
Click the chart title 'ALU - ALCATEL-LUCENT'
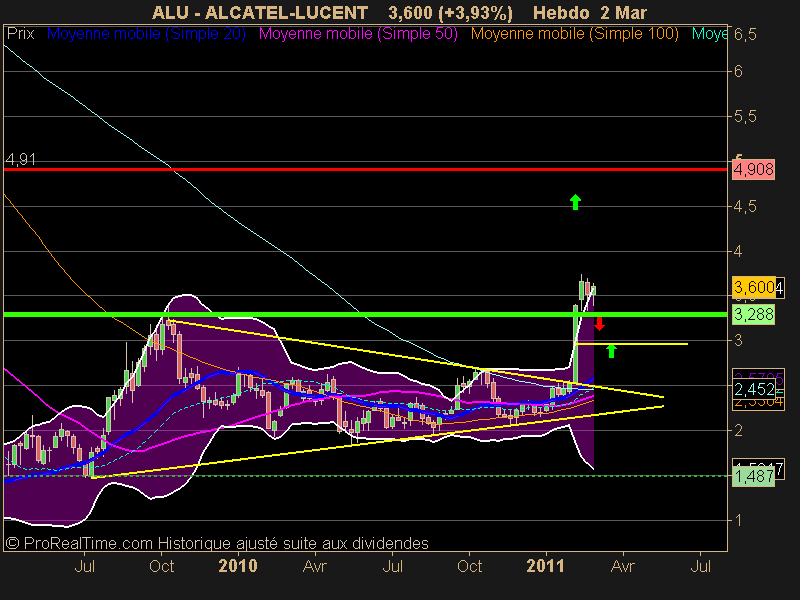tap(260, 12)
